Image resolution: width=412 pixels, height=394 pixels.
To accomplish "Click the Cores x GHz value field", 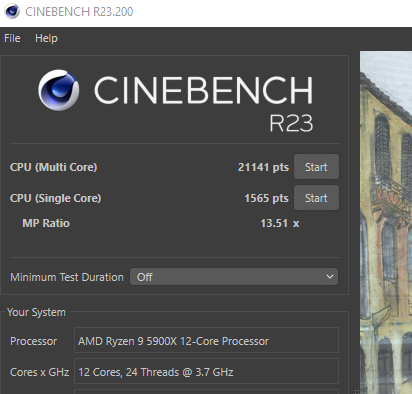I will click(x=206, y=372).
